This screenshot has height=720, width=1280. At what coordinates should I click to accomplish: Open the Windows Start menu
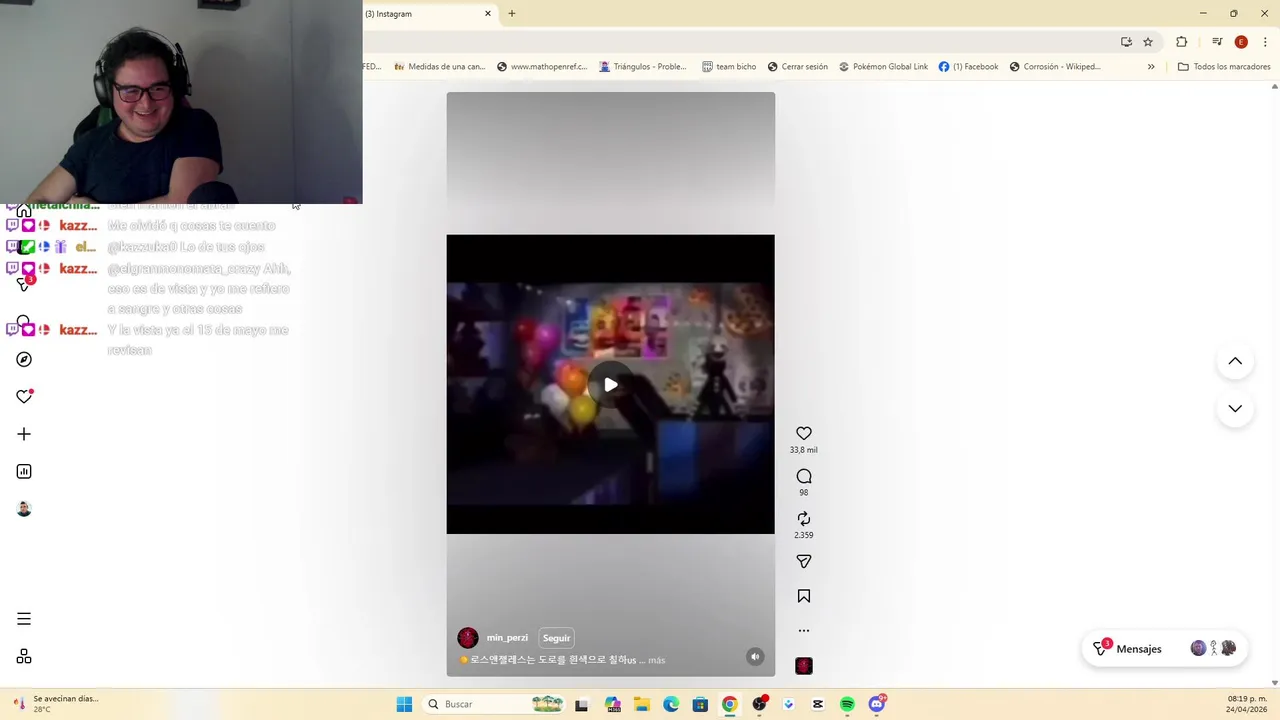point(404,704)
